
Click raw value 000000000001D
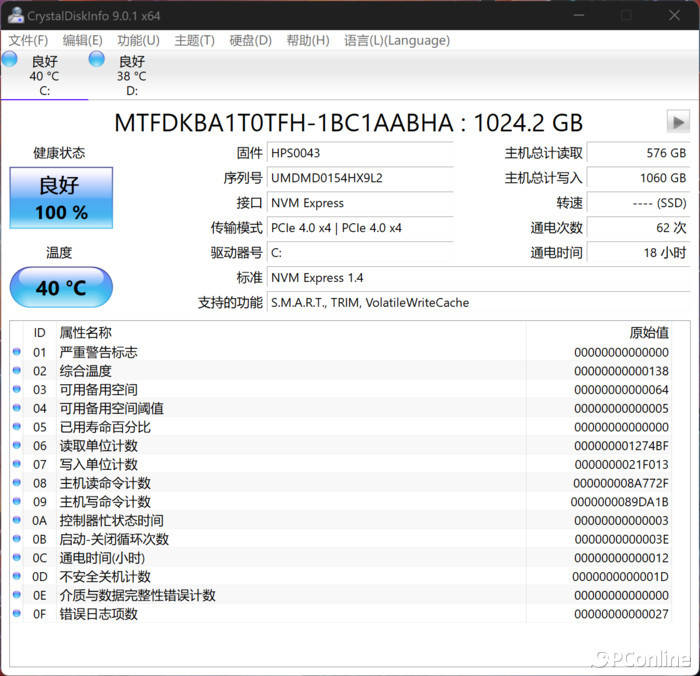(x=621, y=577)
